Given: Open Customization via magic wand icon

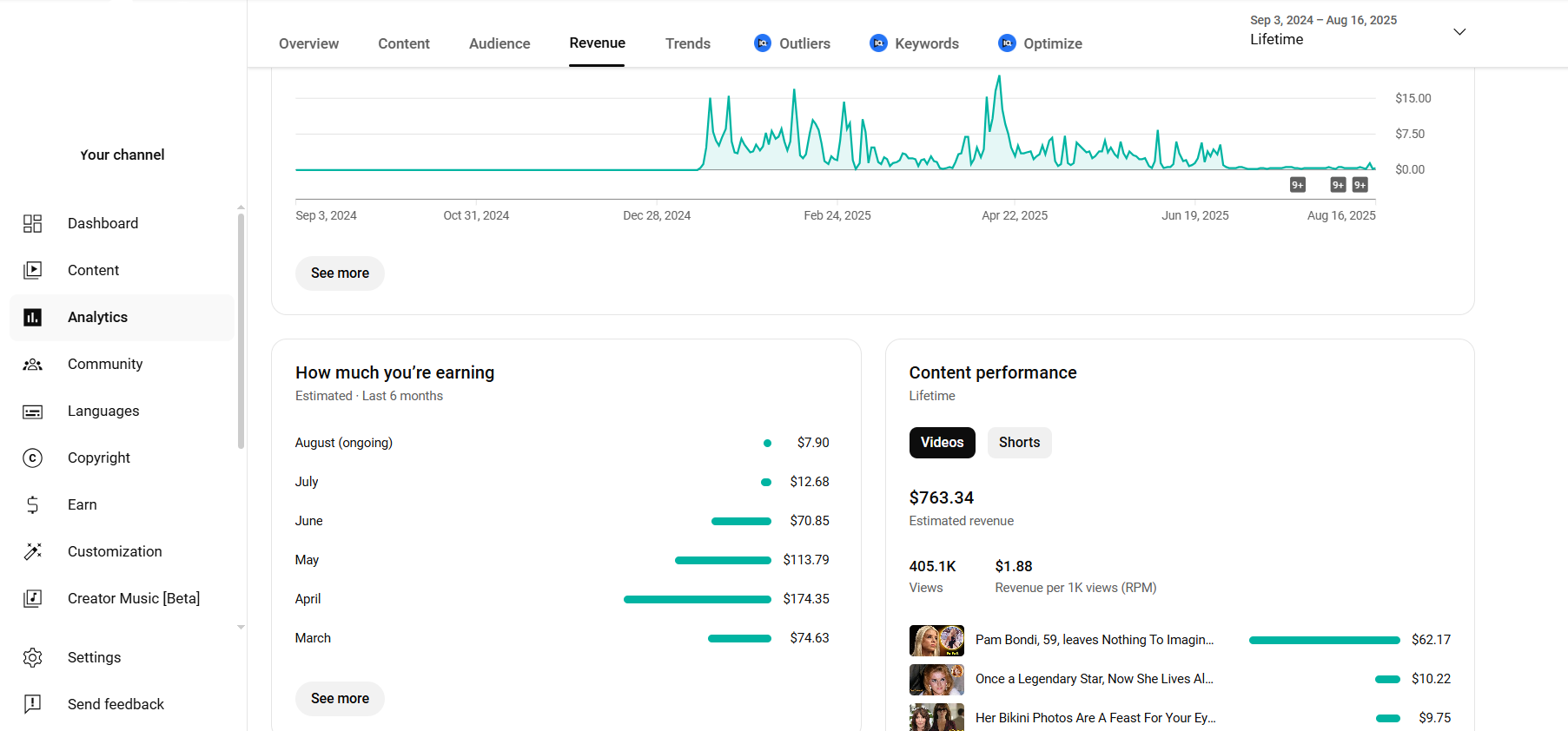Looking at the screenshot, I should tap(32, 552).
